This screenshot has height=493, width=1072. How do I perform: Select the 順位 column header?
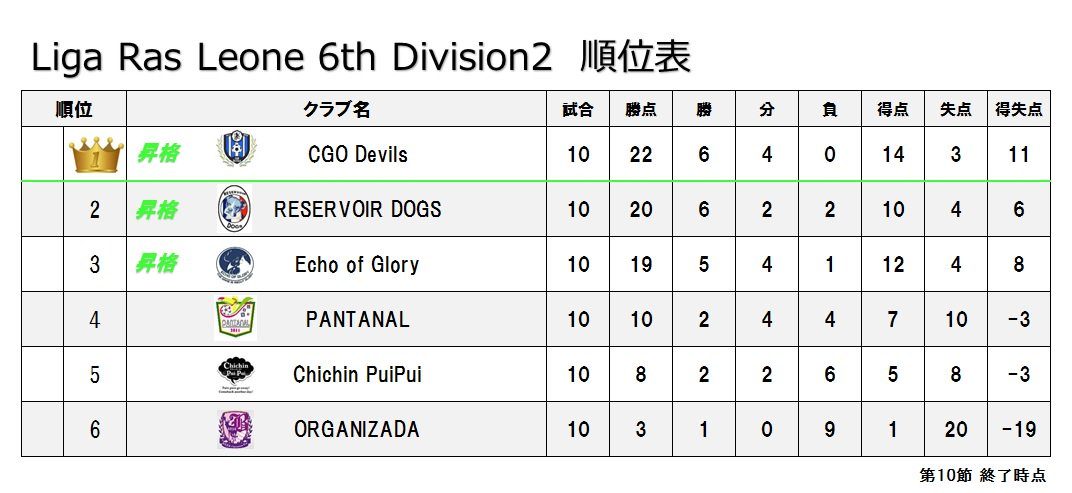pyautogui.click(x=74, y=109)
